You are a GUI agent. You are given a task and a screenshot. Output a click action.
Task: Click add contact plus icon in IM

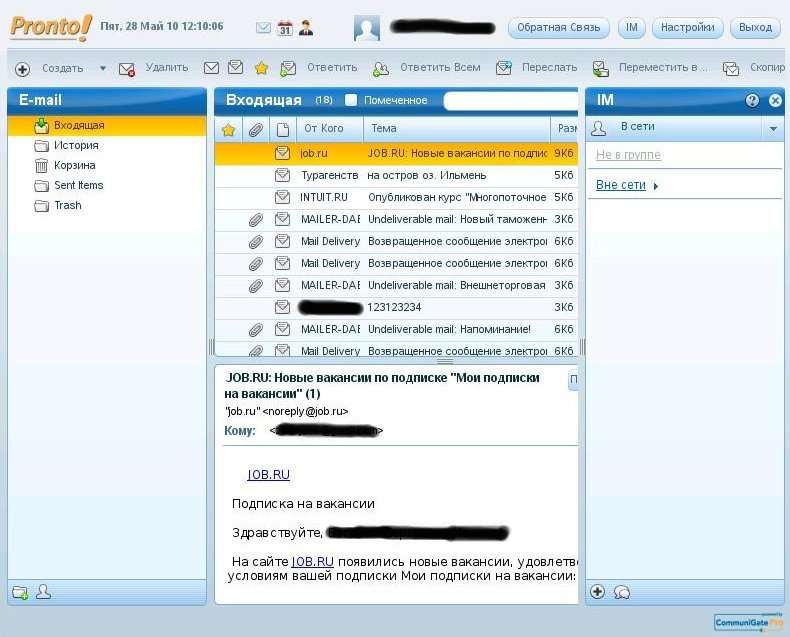(598, 592)
